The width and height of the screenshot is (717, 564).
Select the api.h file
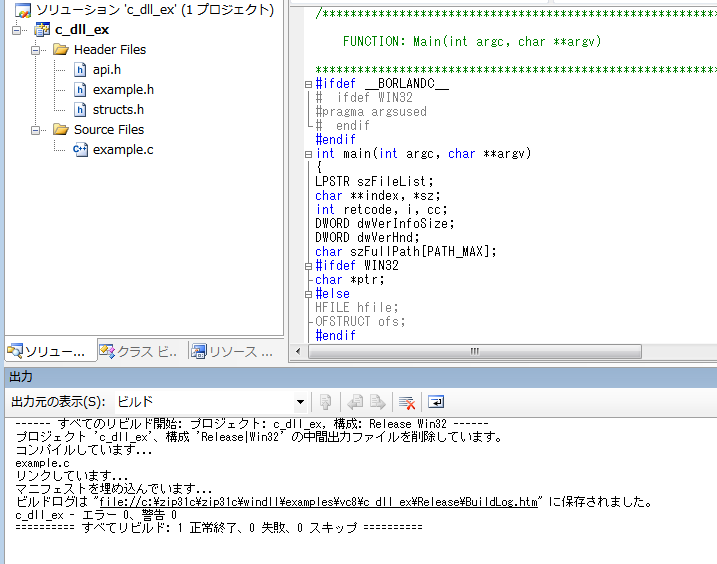tap(107, 70)
